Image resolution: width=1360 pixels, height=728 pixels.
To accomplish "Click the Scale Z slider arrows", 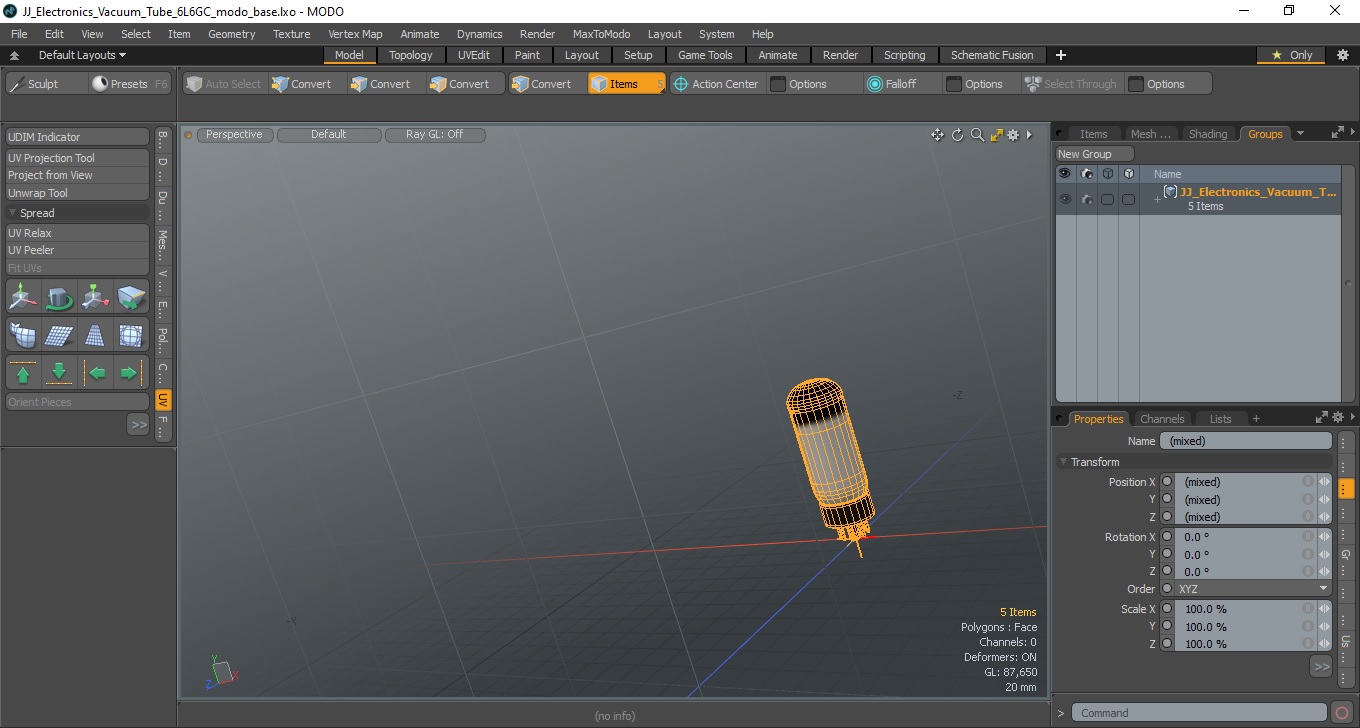I will (x=1325, y=644).
